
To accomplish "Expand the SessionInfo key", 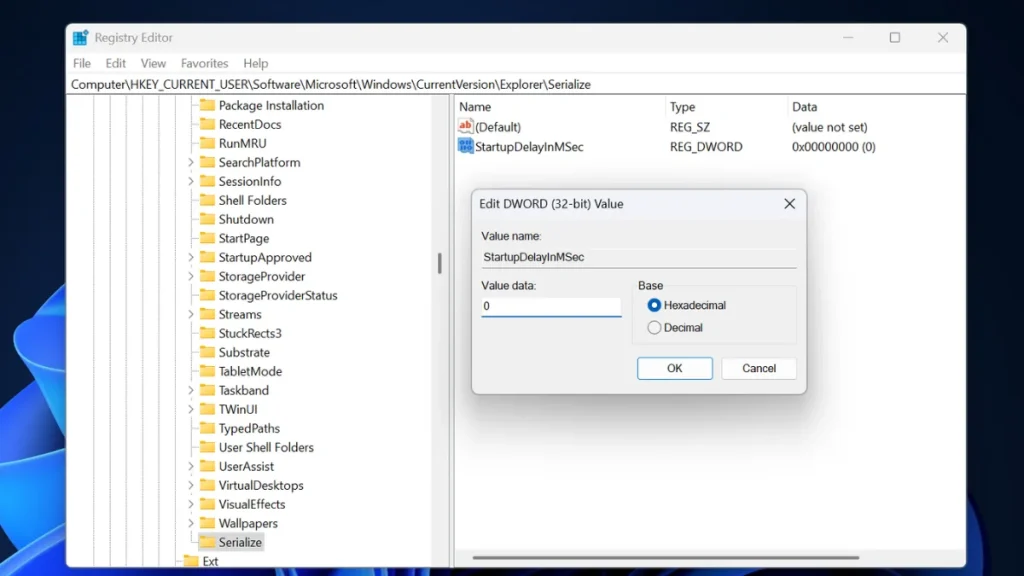I will [191, 181].
